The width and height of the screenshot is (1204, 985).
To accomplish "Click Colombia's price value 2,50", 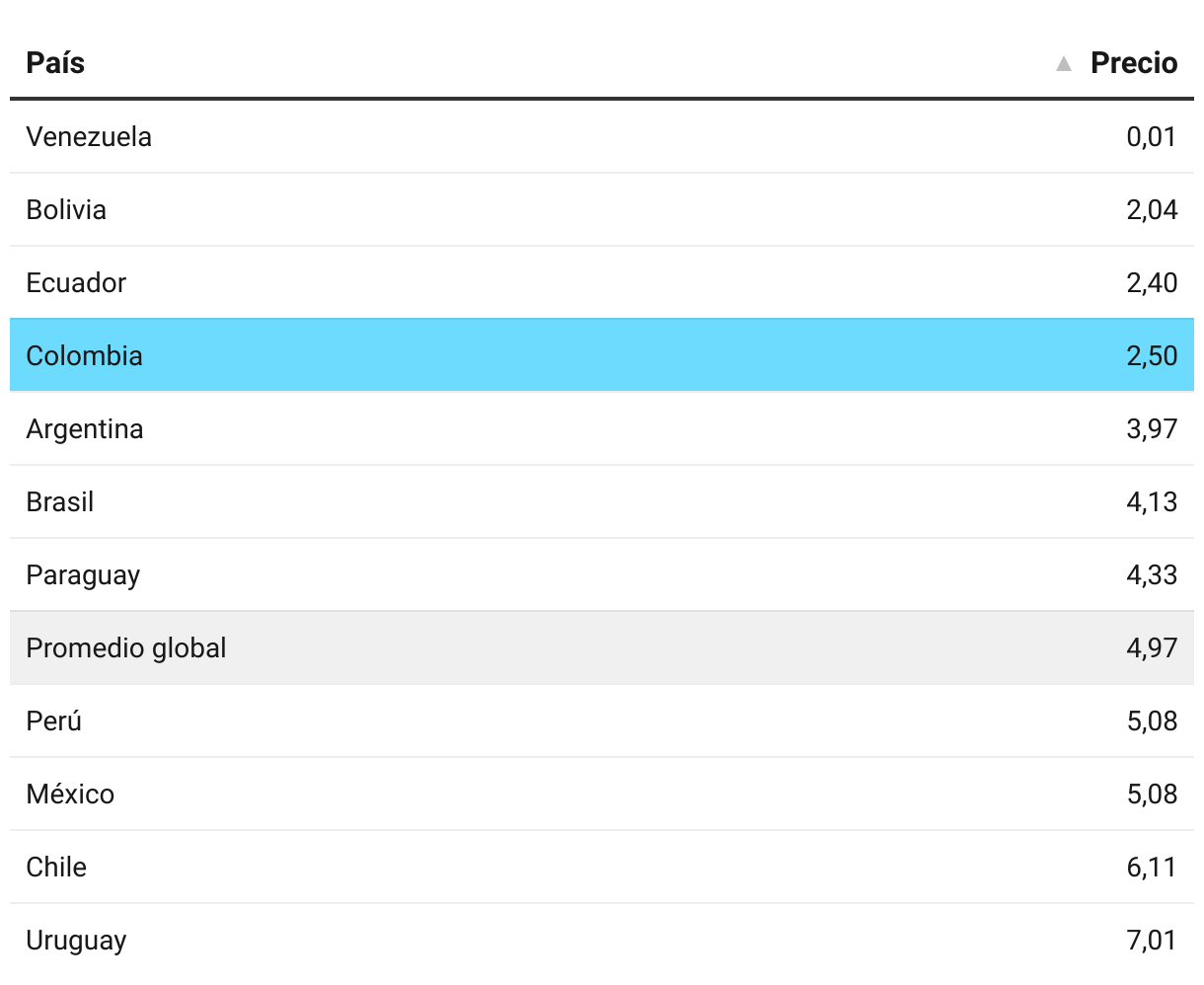I will coord(1152,355).
